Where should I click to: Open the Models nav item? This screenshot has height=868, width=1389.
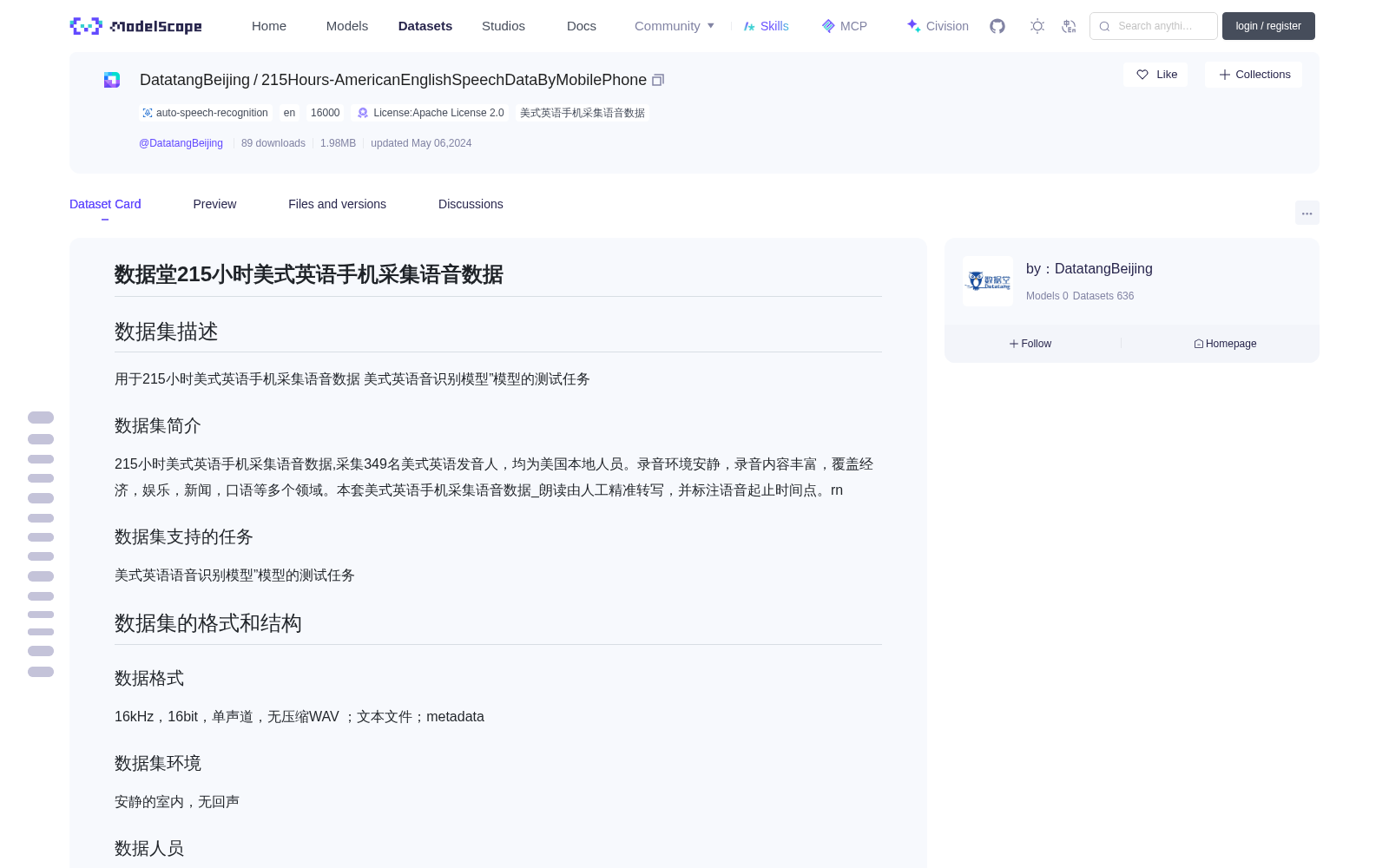tap(347, 26)
